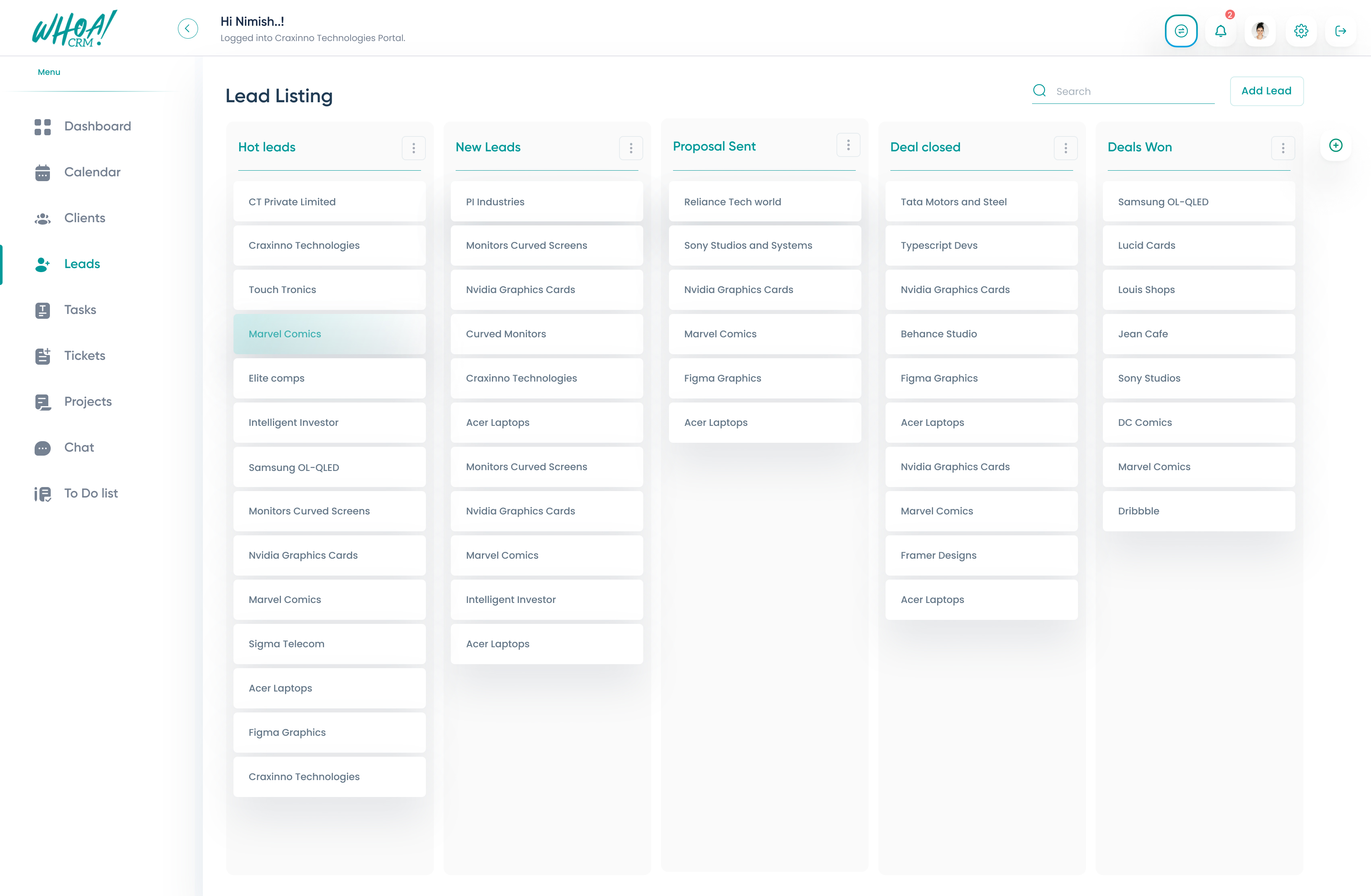Open Behance Studio lead card
Image resolution: width=1371 pixels, height=896 pixels.
pyautogui.click(x=982, y=334)
